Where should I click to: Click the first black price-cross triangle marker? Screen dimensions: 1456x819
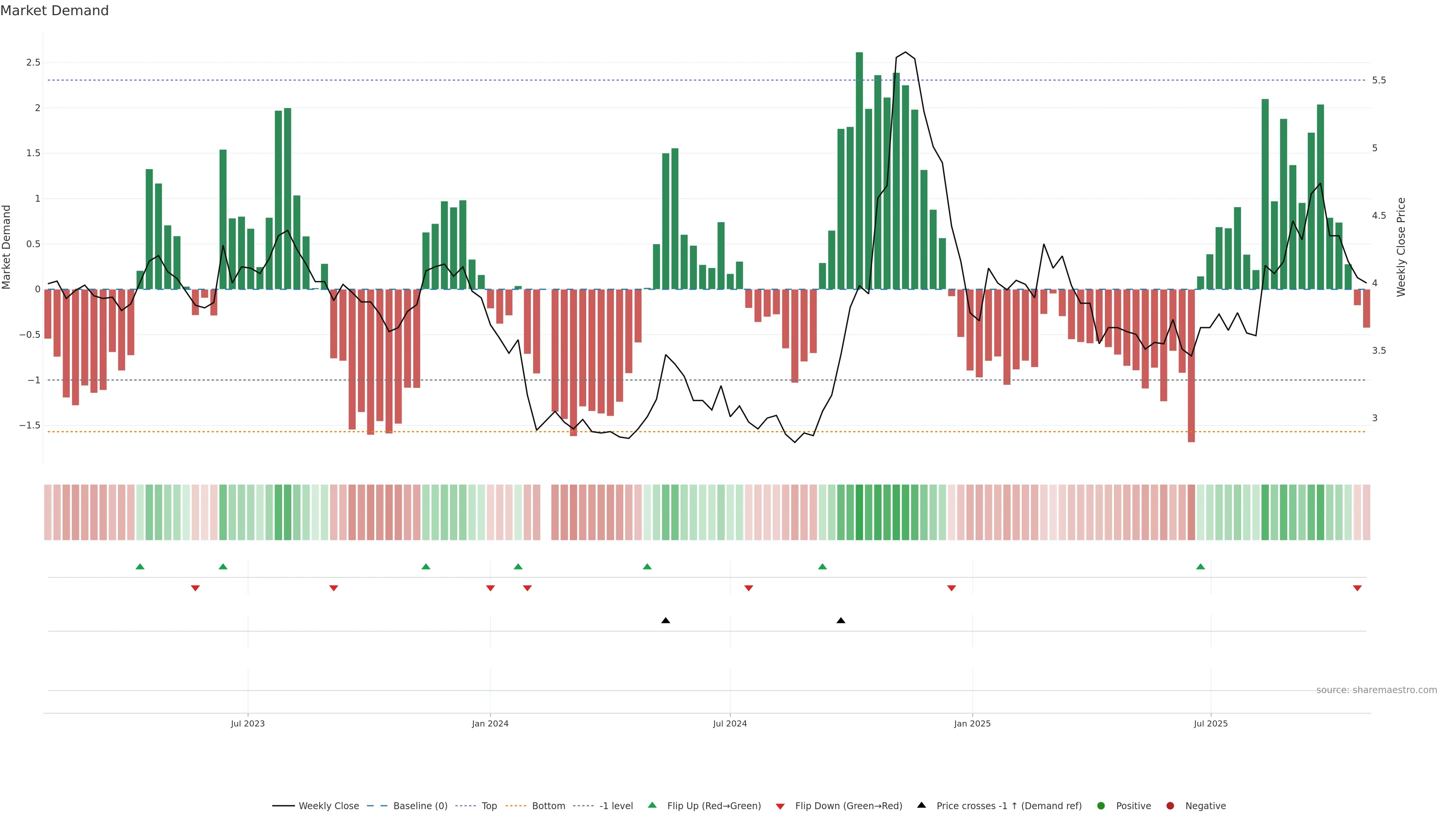click(x=666, y=621)
